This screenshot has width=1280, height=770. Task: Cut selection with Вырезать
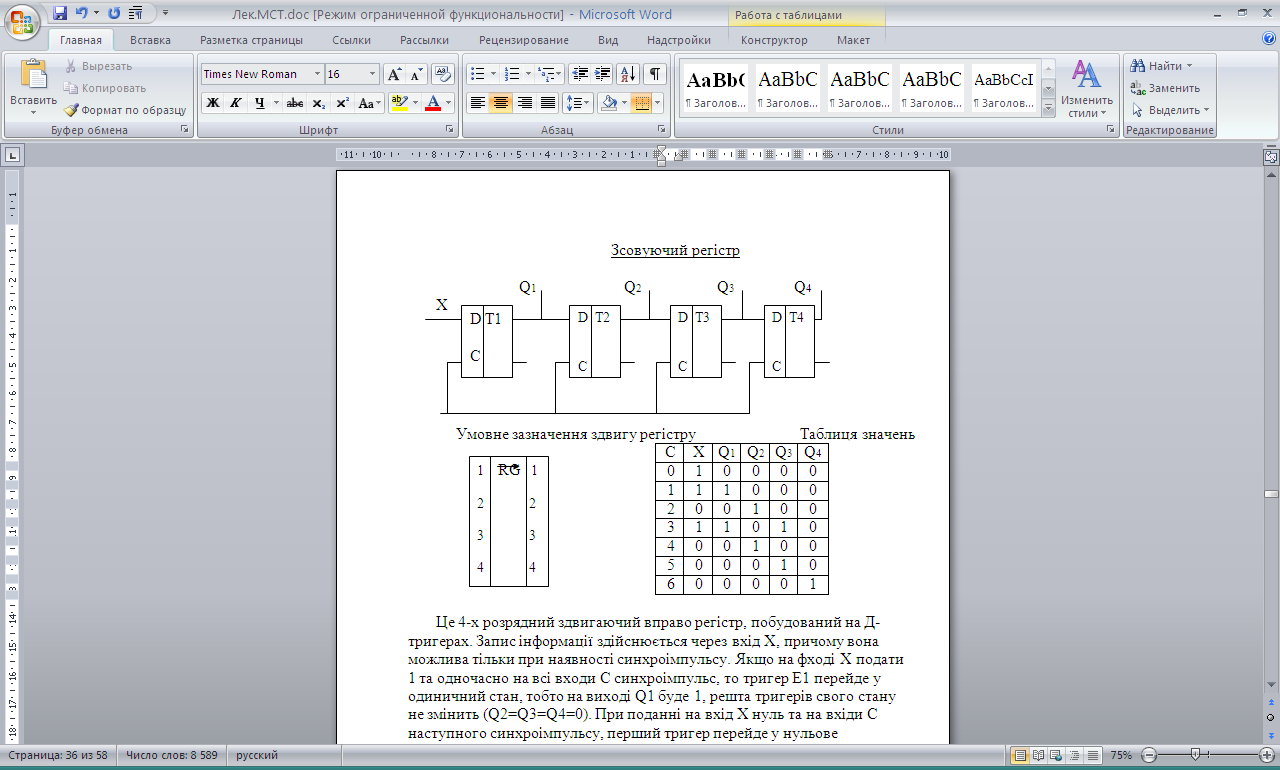pyautogui.click(x=98, y=66)
